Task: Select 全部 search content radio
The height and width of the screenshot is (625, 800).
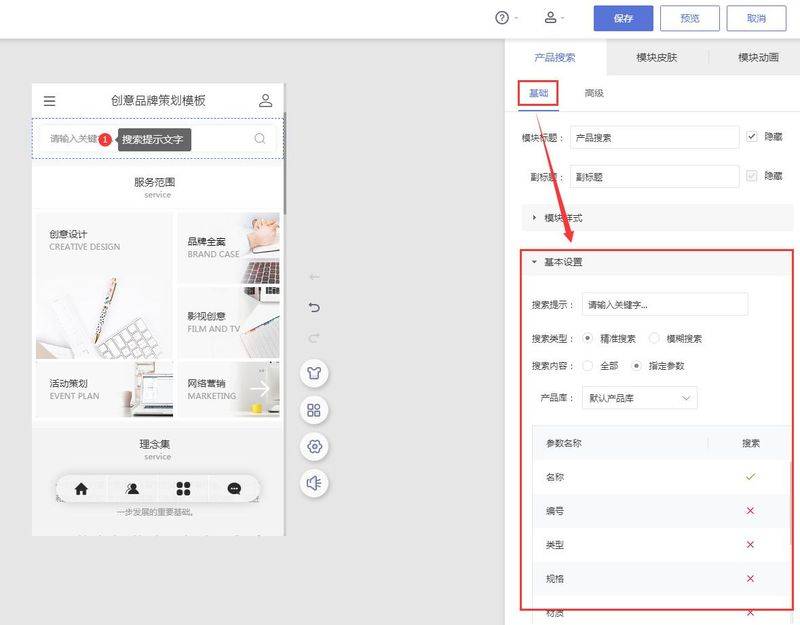Action: 588,366
